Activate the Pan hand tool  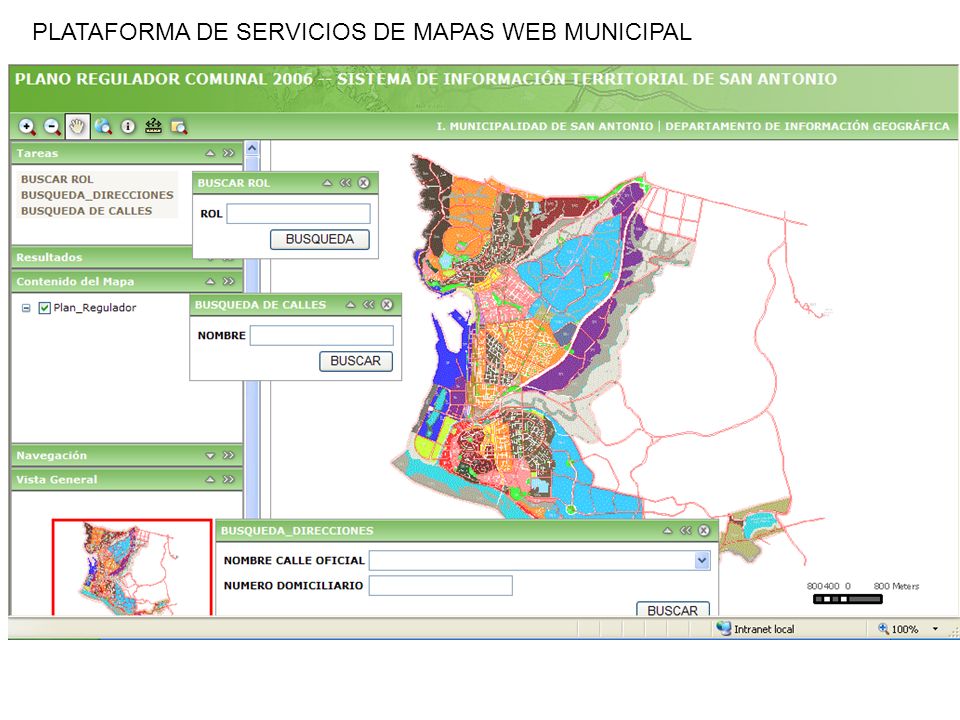pos(77,127)
